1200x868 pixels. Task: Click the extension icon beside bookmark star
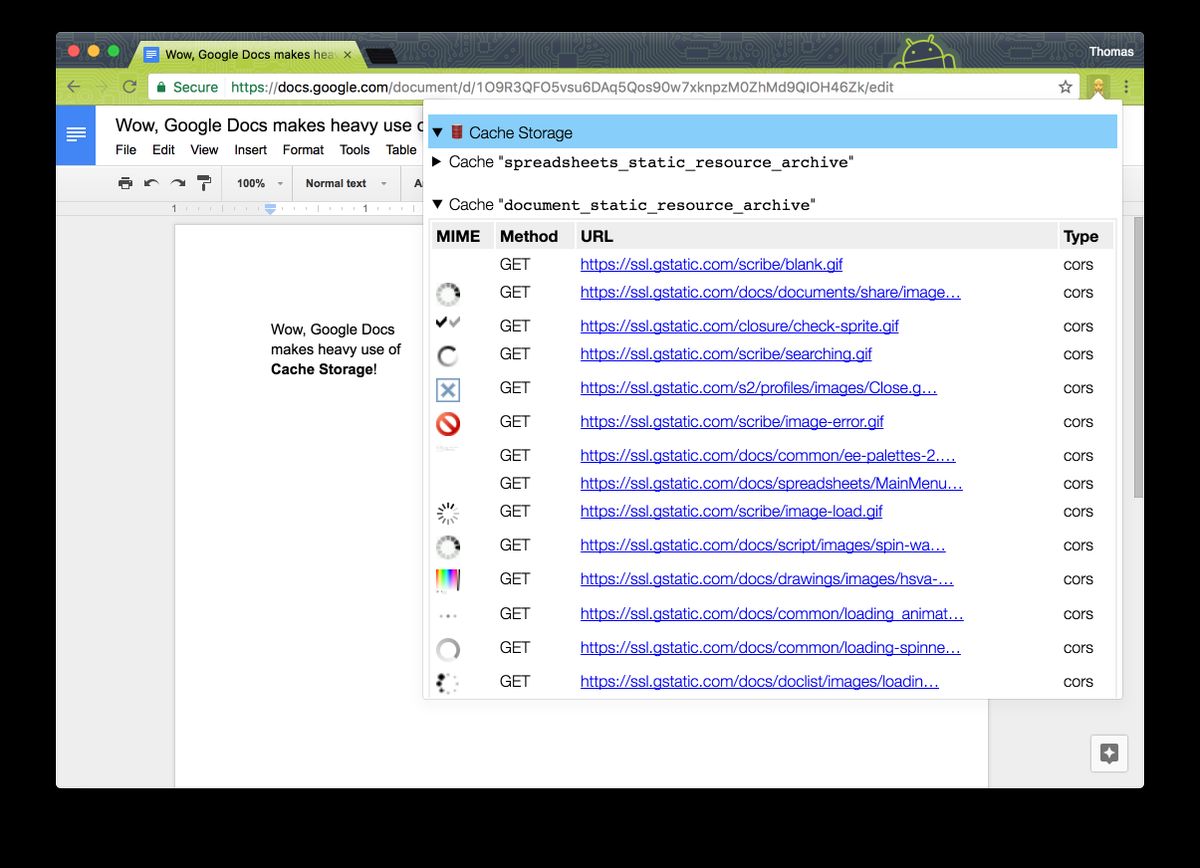coord(1098,87)
